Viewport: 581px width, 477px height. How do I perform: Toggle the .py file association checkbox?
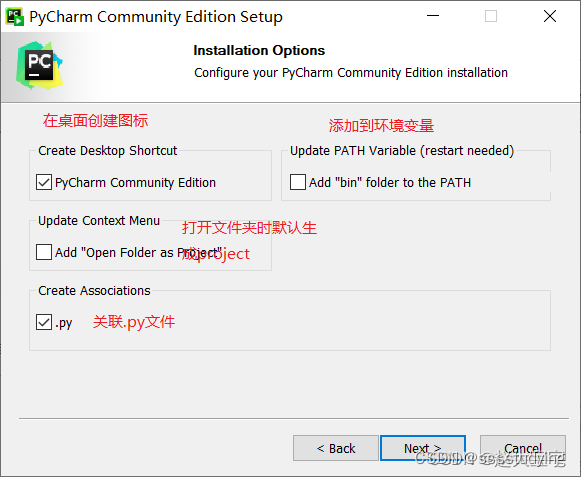point(44,322)
